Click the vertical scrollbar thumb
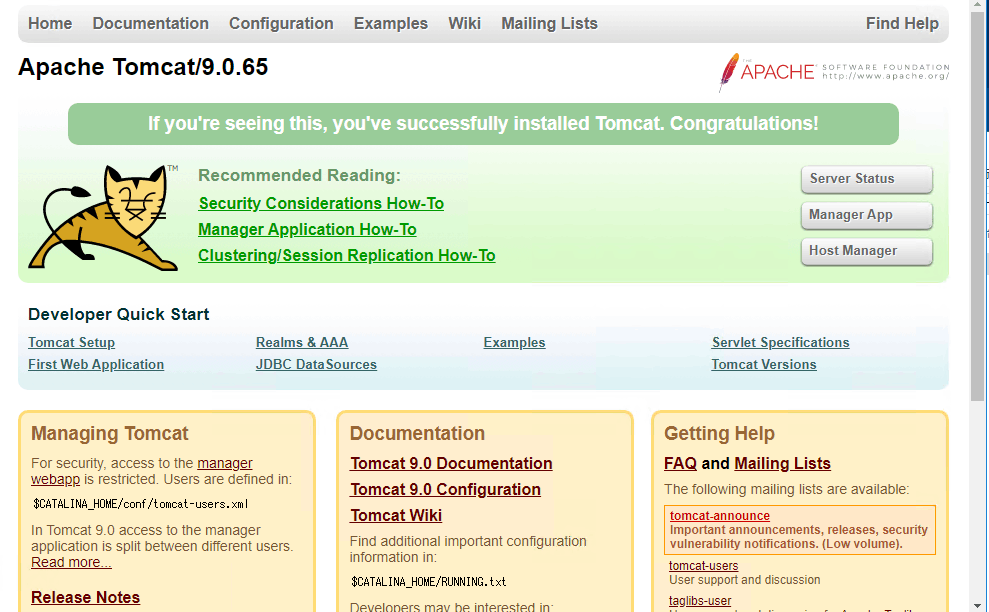The image size is (989, 612). coord(977,205)
